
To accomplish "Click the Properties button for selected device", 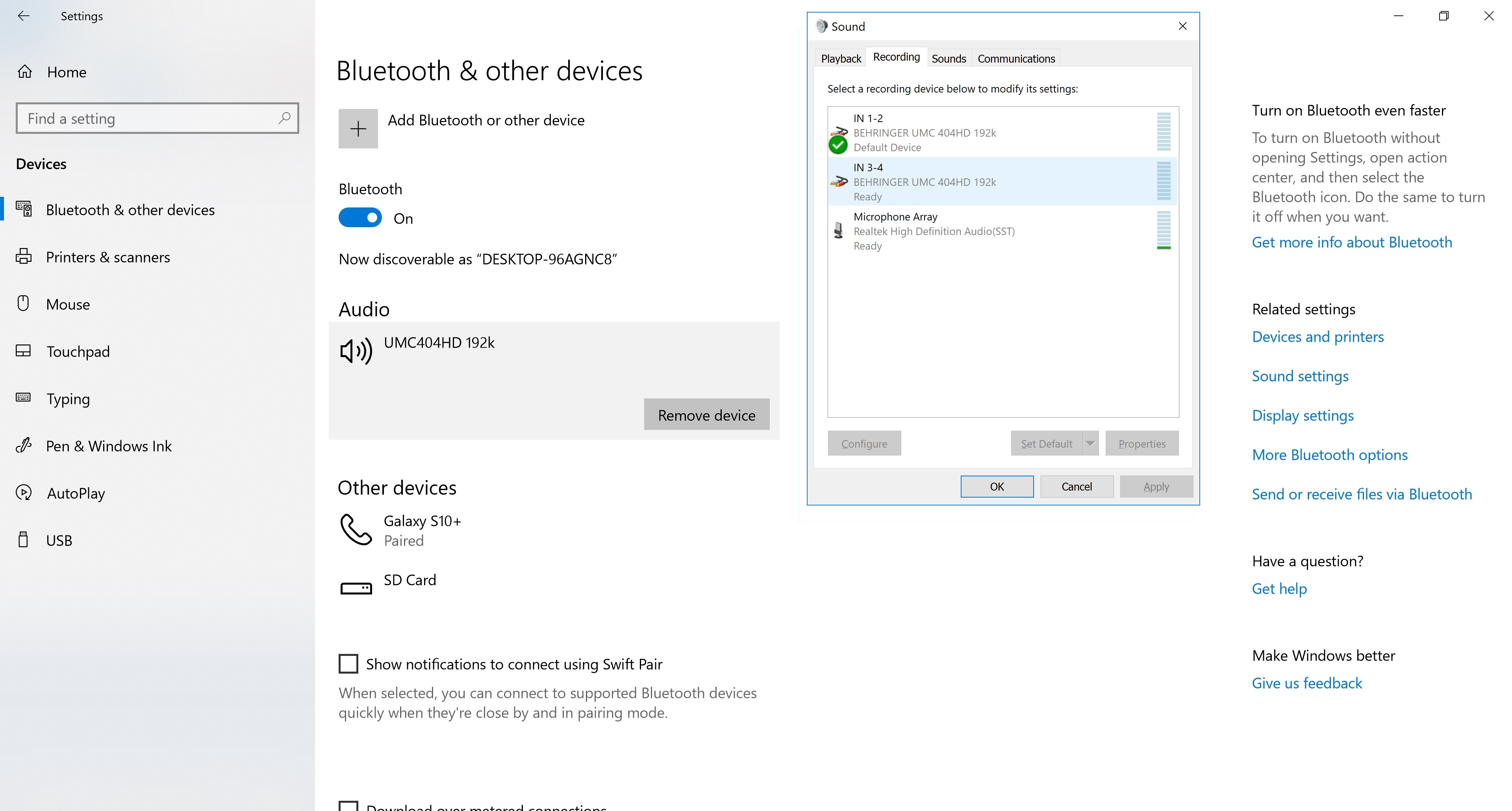I will tap(1142, 443).
